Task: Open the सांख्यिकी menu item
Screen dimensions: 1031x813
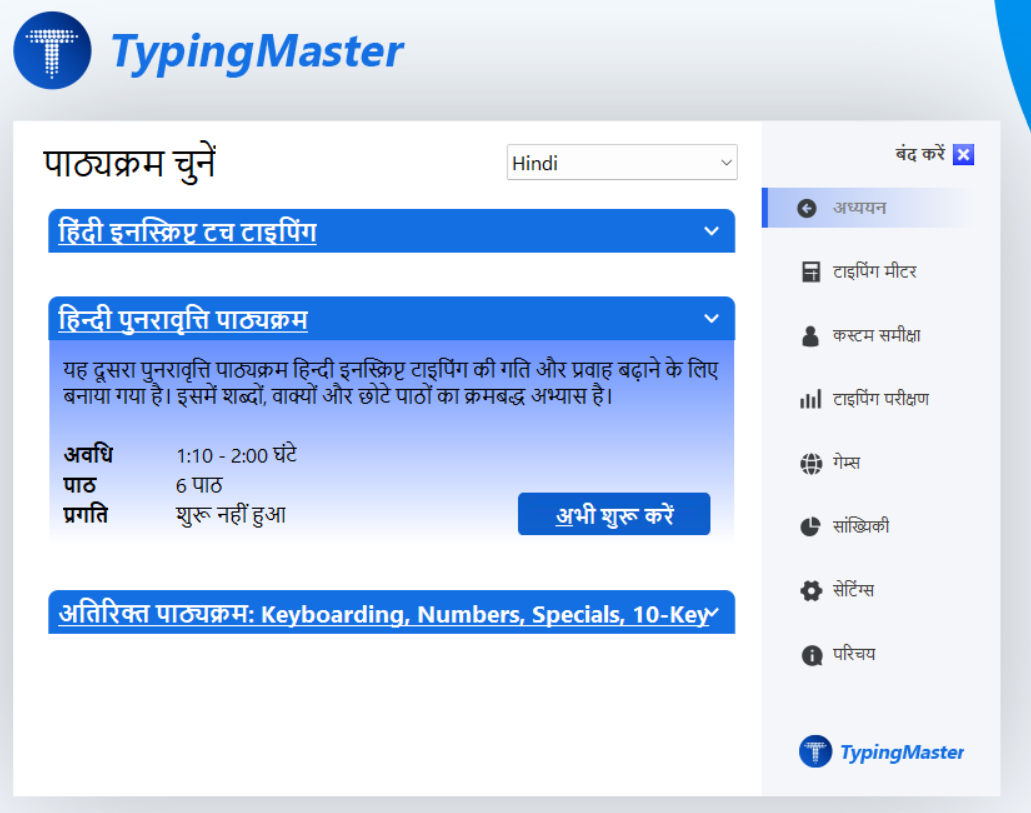Action: coord(860,527)
